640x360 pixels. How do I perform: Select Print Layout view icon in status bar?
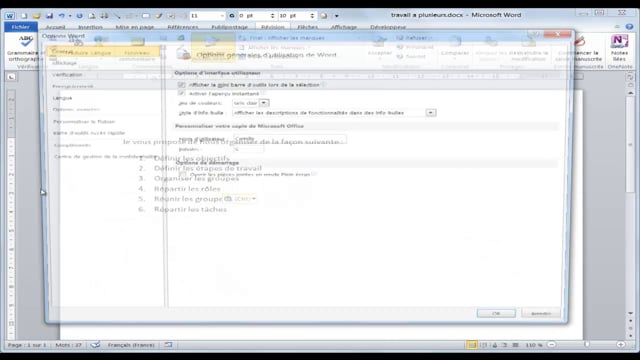pos(472,345)
